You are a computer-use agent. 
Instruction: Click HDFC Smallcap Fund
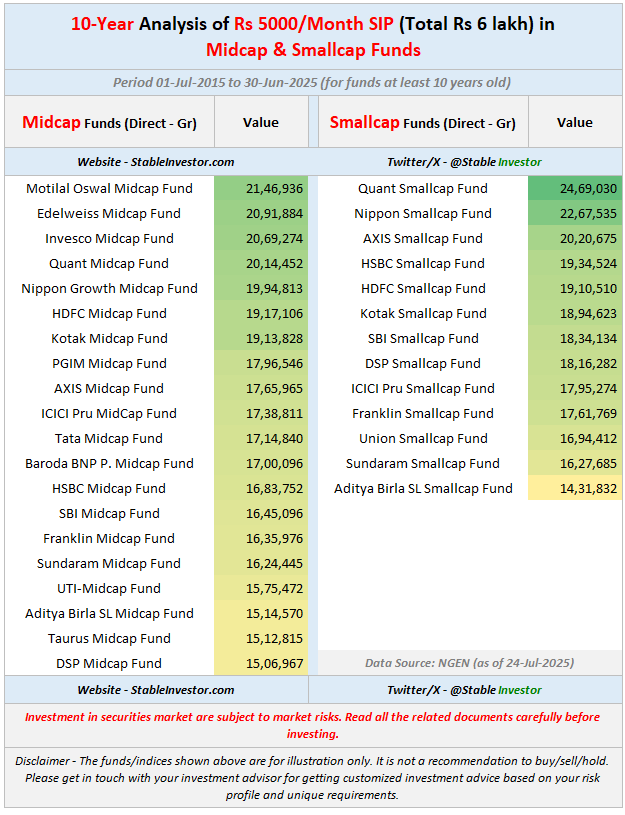(x=423, y=288)
